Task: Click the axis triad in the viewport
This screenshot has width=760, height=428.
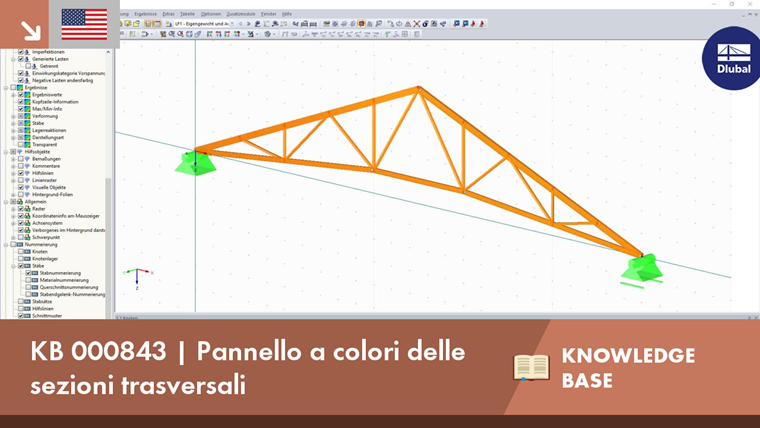Action: [138, 278]
